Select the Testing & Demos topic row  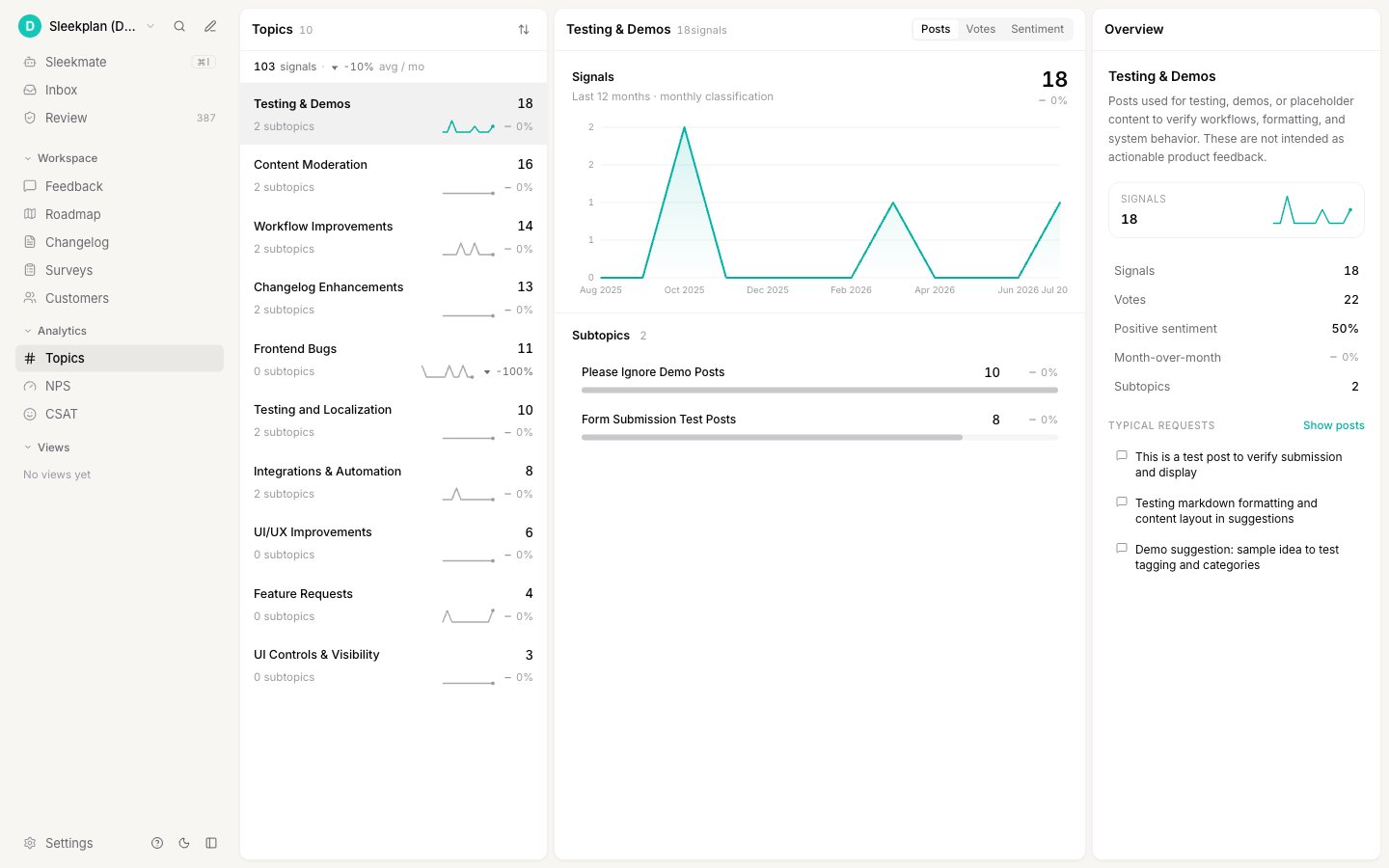point(394,114)
